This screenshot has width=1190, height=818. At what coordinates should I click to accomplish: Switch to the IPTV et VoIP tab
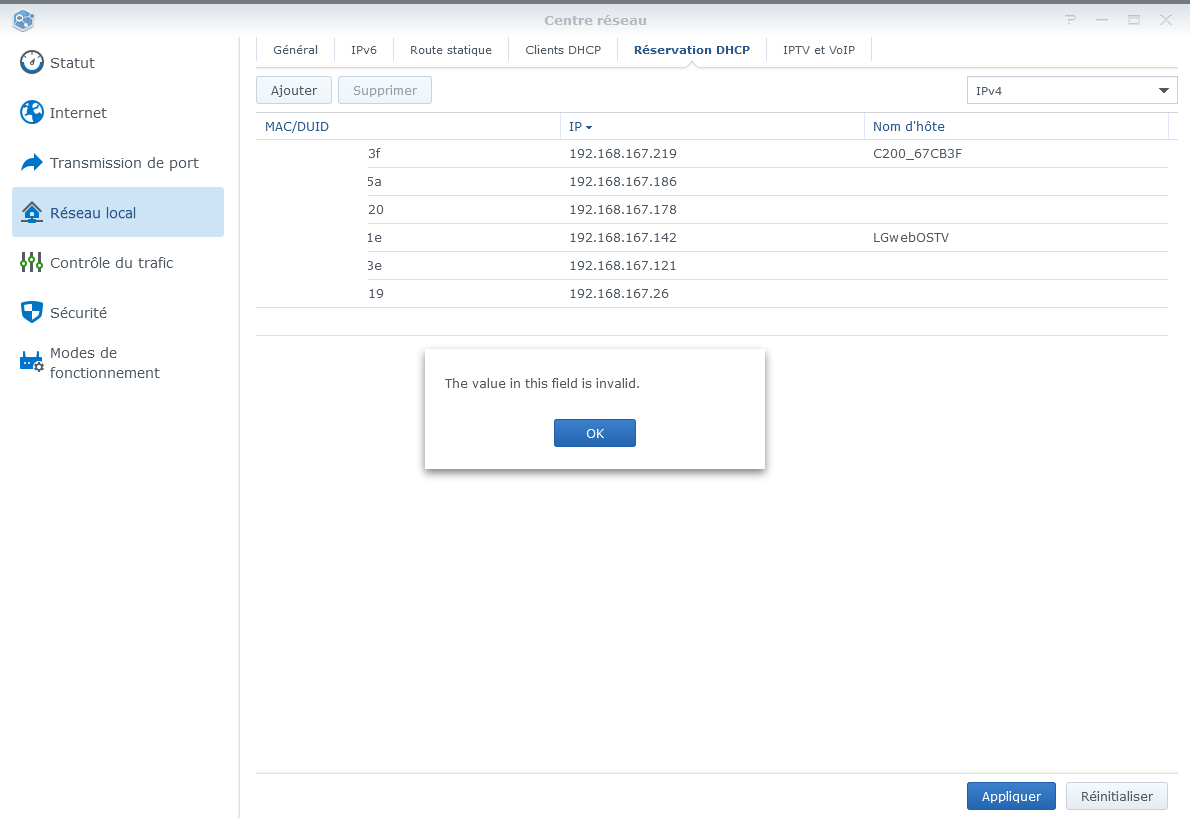pyautogui.click(x=818, y=50)
